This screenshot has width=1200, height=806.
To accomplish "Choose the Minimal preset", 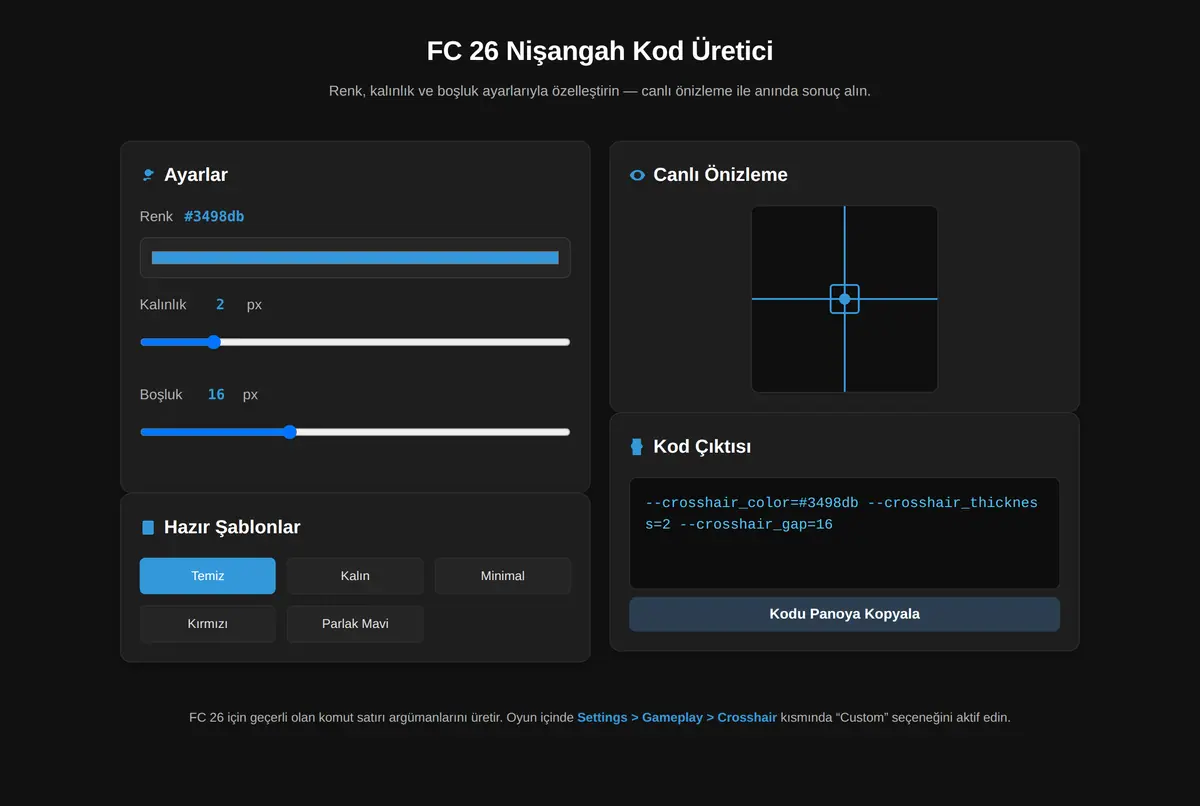I will (503, 576).
